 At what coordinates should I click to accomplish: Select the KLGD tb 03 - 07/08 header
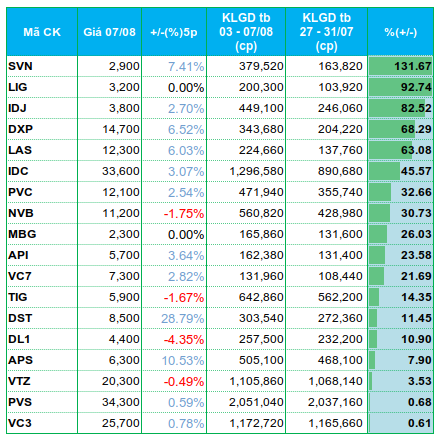pos(246,32)
